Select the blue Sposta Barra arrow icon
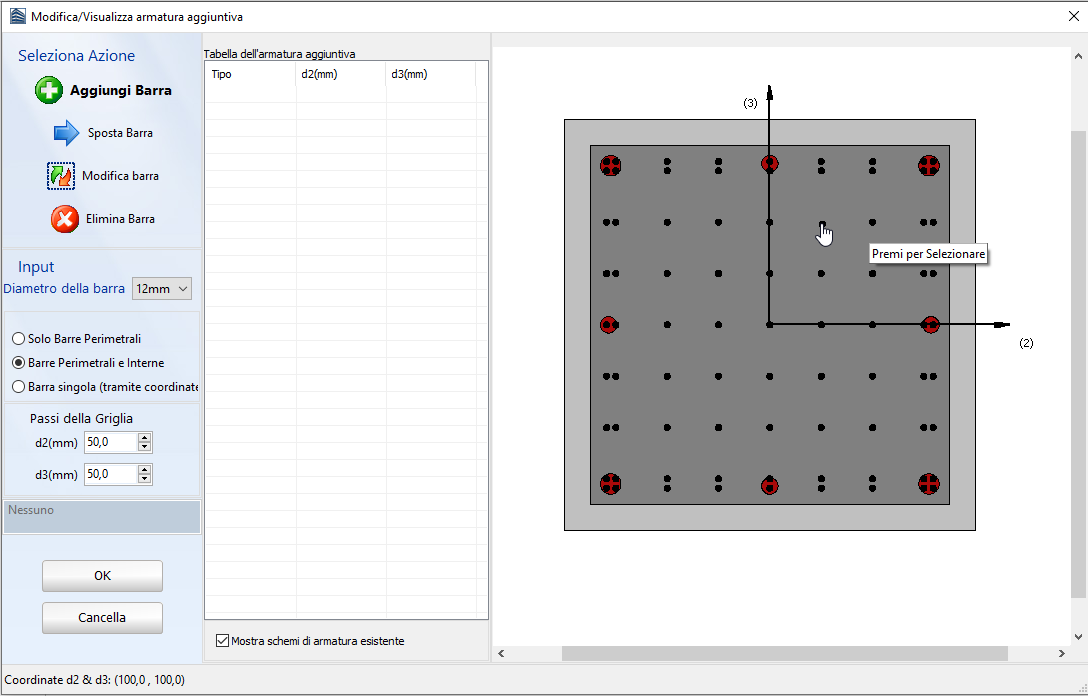 pyautogui.click(x=66, y=133)
